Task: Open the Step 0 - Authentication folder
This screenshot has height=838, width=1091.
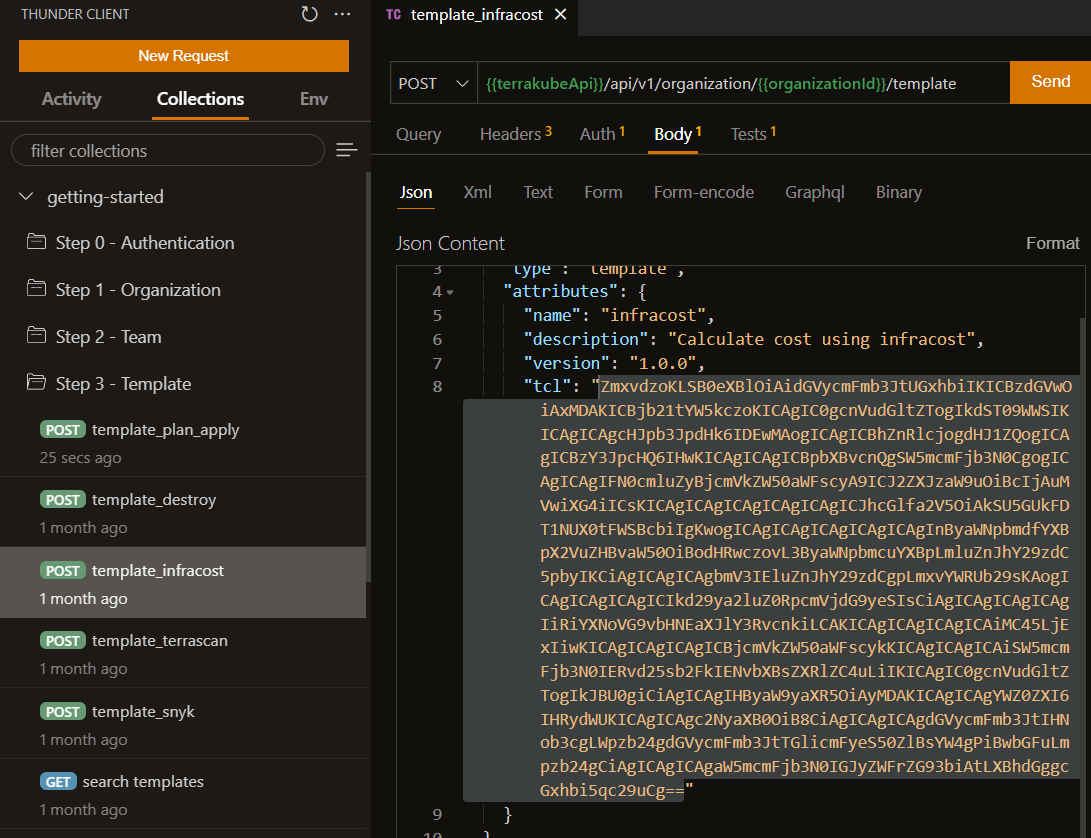Action: click(144, 243)
